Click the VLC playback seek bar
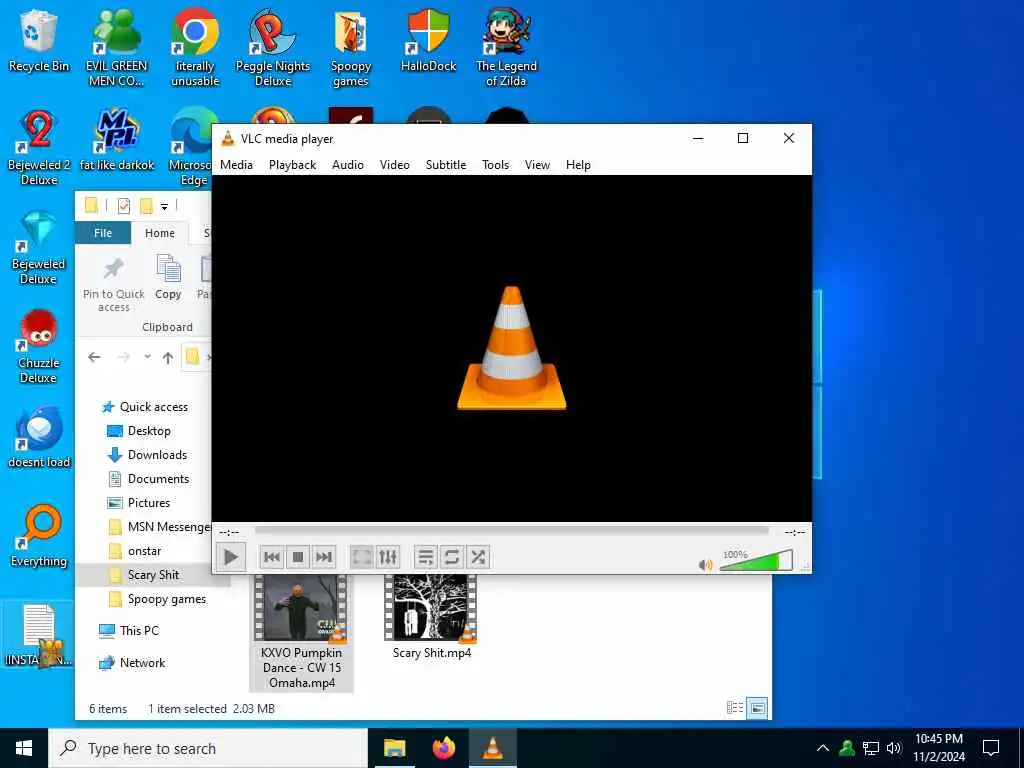This screenshot has height=768, width=1024. [x=511, y=532]
